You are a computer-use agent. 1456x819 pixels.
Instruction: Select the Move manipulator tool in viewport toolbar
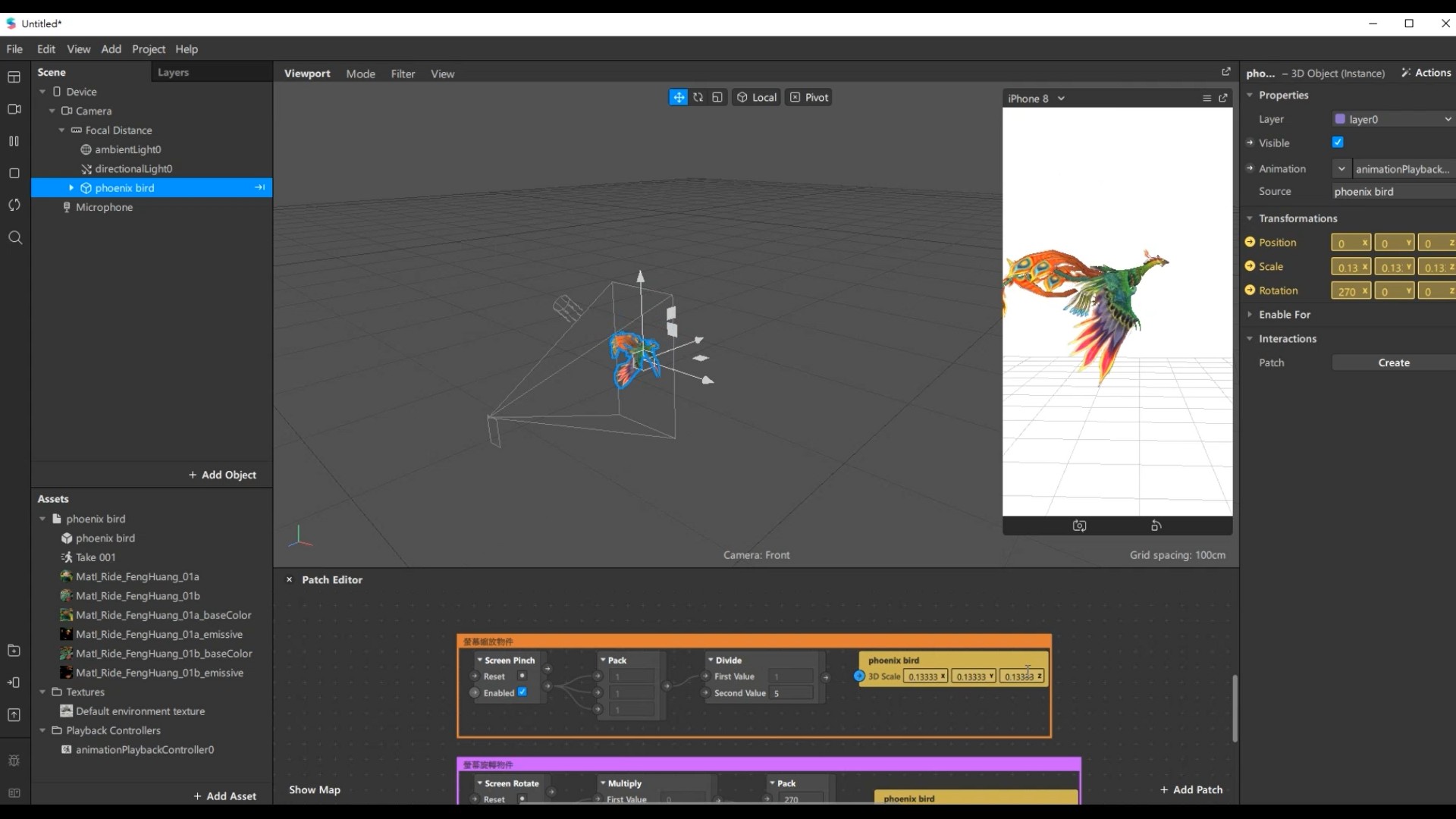tap(678, 97)
